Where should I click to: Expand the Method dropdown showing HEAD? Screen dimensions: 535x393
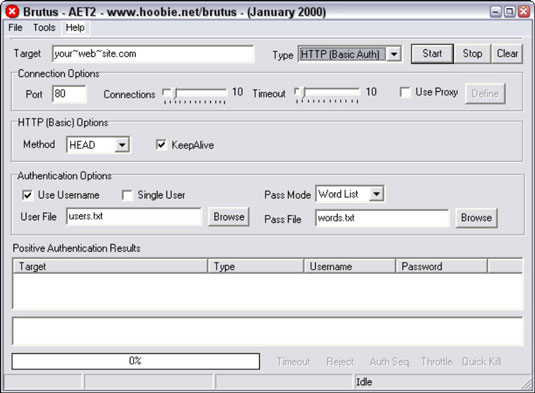tap(122, 145)
